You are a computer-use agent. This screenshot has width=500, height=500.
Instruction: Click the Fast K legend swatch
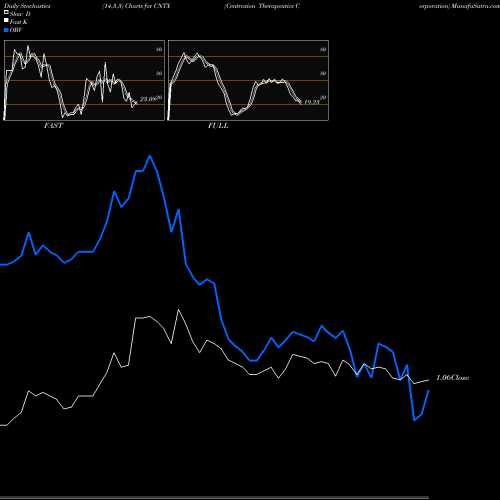coord(6,20)
